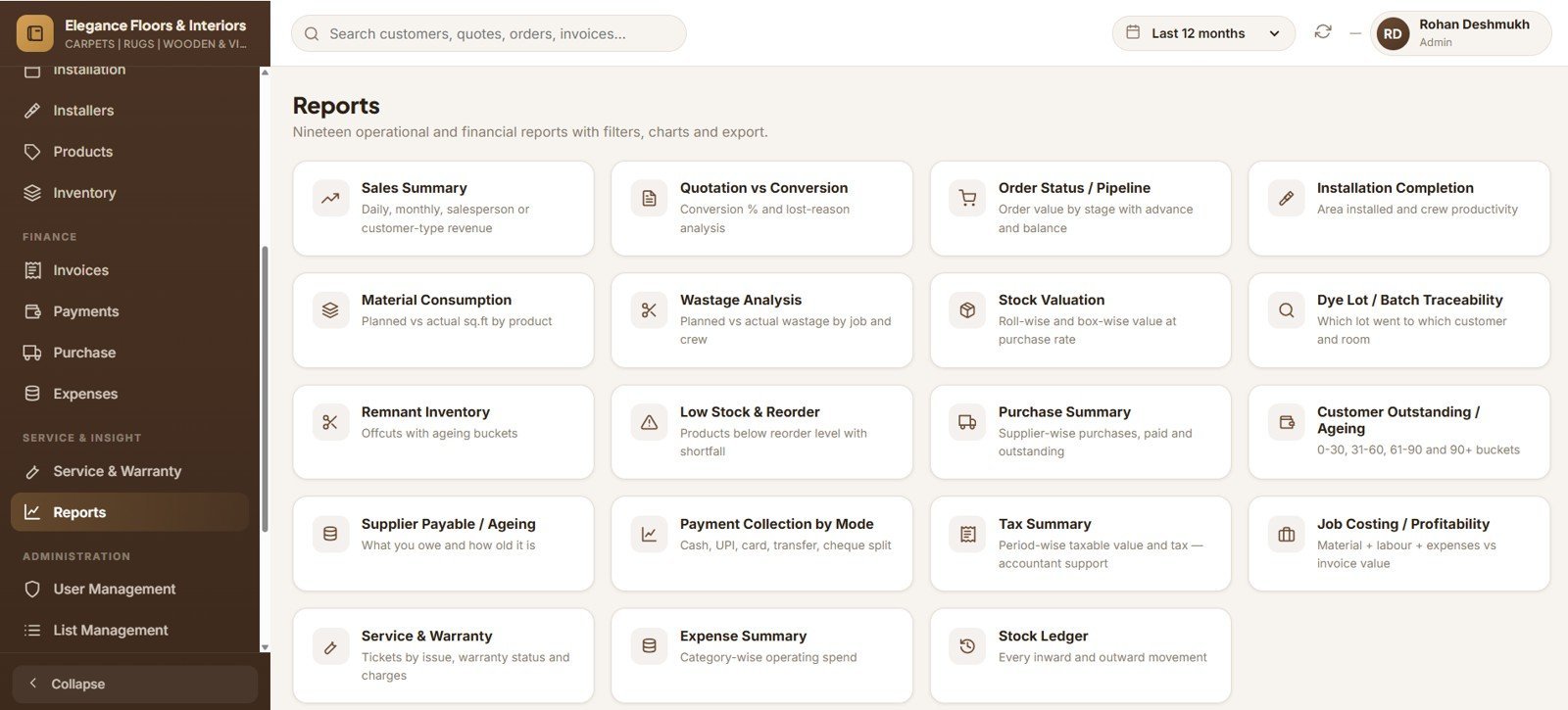The width and height of the screenshot is (1568, 710).
Task: Collapse the sidebar navigation
Action: tap(135, 684)
